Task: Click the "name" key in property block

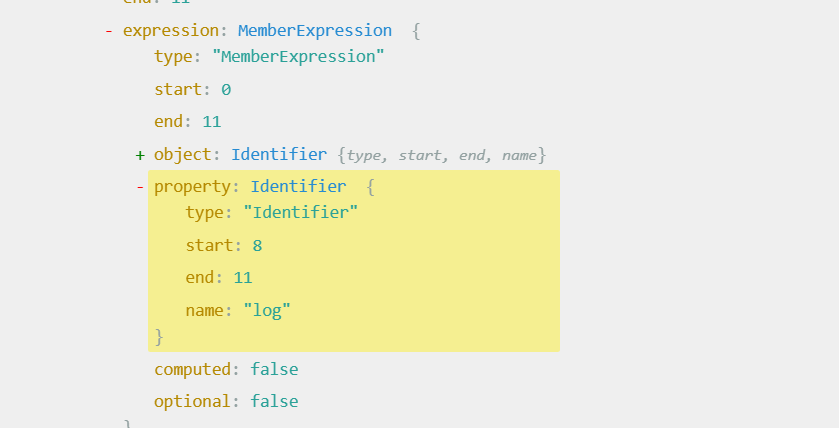Action: [x=205, y=310]
